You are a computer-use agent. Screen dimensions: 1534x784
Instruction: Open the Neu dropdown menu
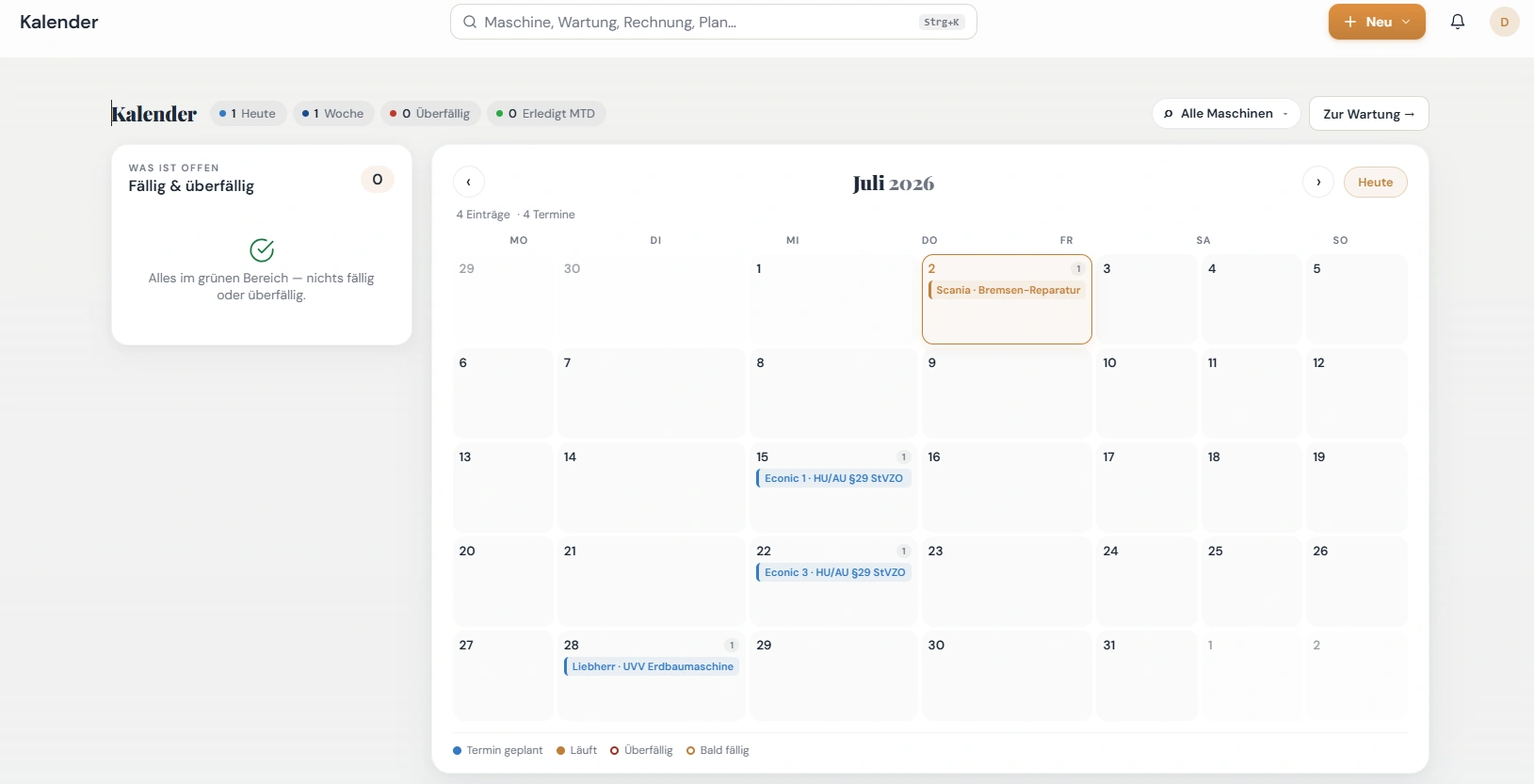[1377, 22]
